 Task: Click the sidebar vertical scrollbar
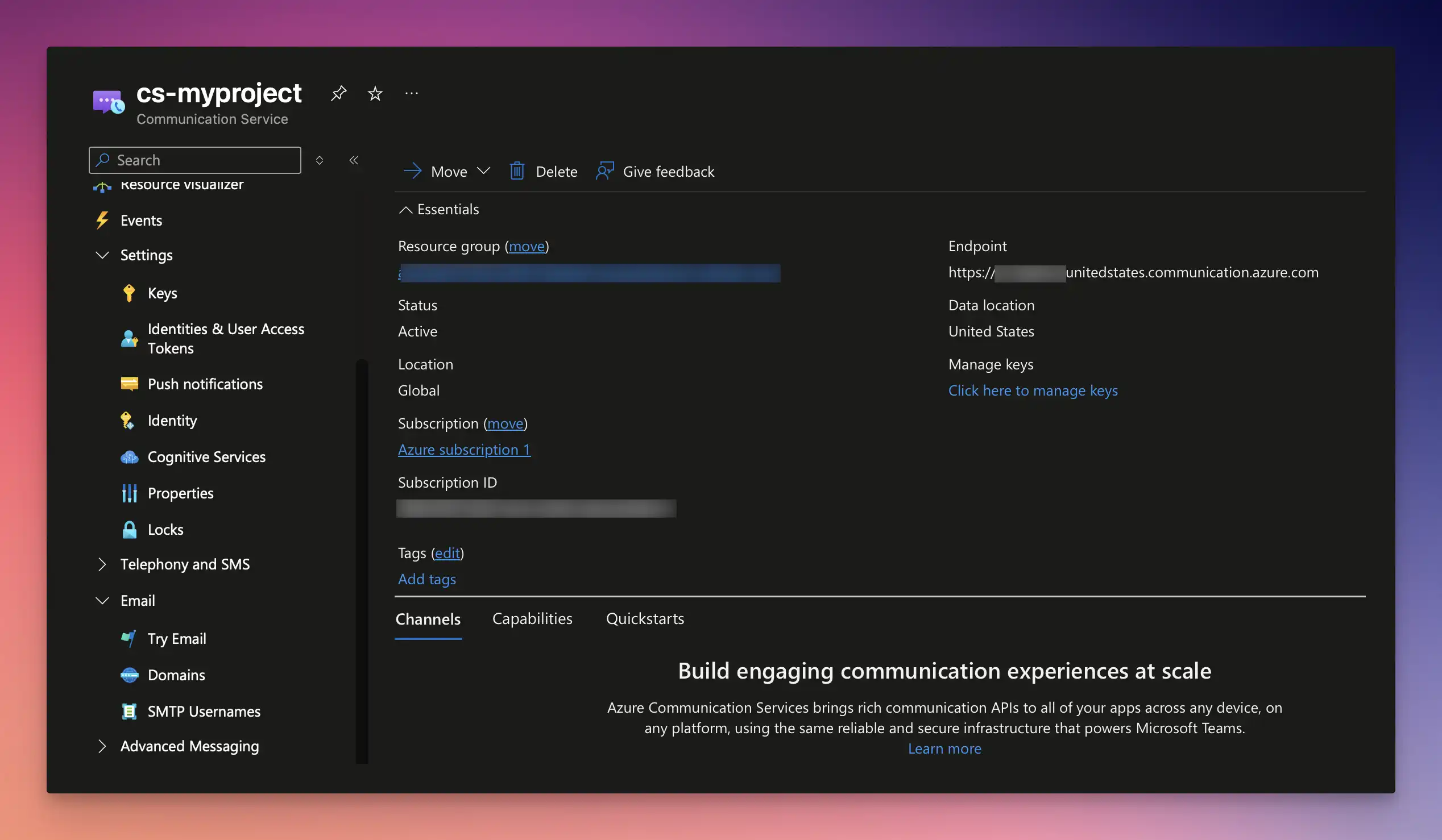[x=362, y=560]
